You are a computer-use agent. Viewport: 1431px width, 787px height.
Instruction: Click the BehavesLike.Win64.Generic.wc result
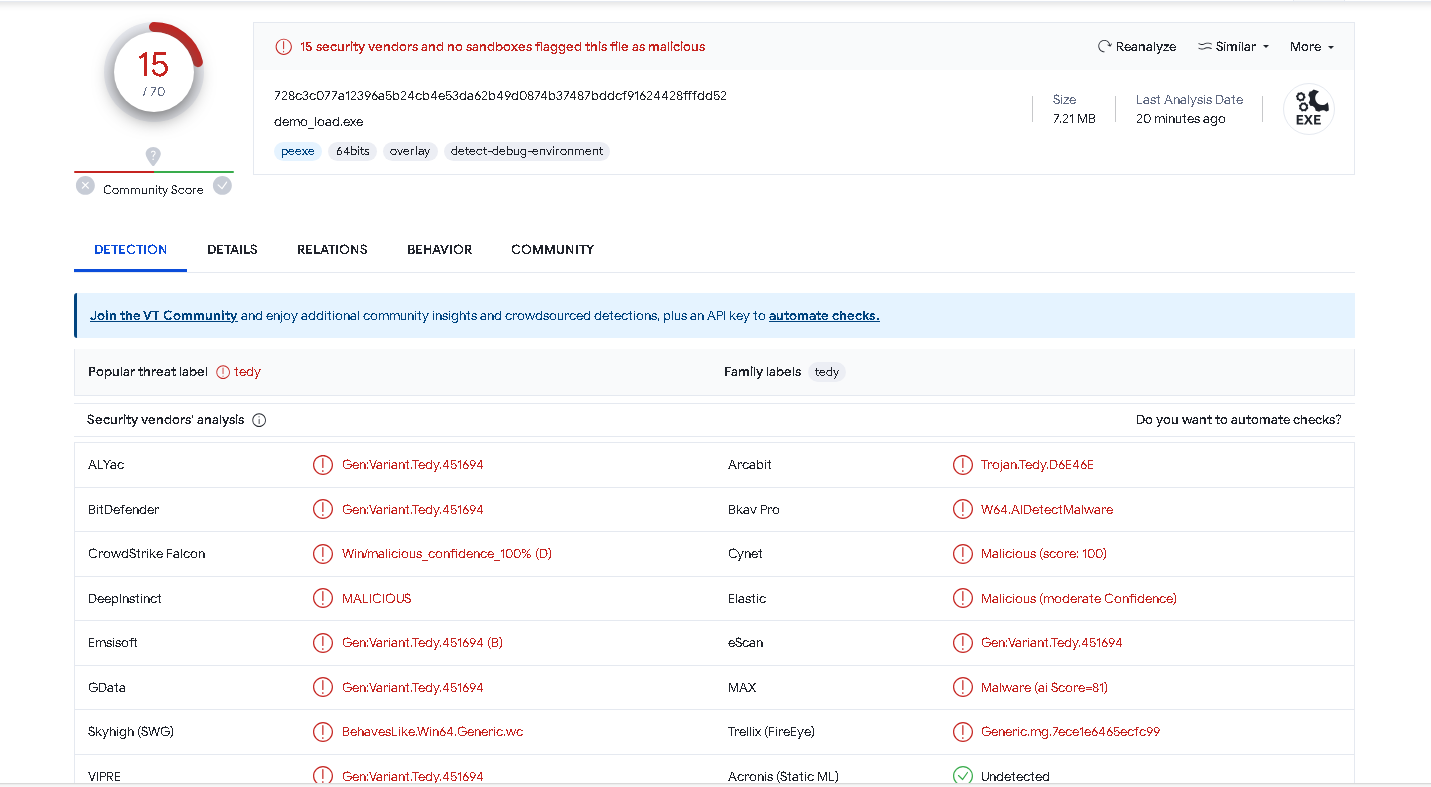coord(432,732)
